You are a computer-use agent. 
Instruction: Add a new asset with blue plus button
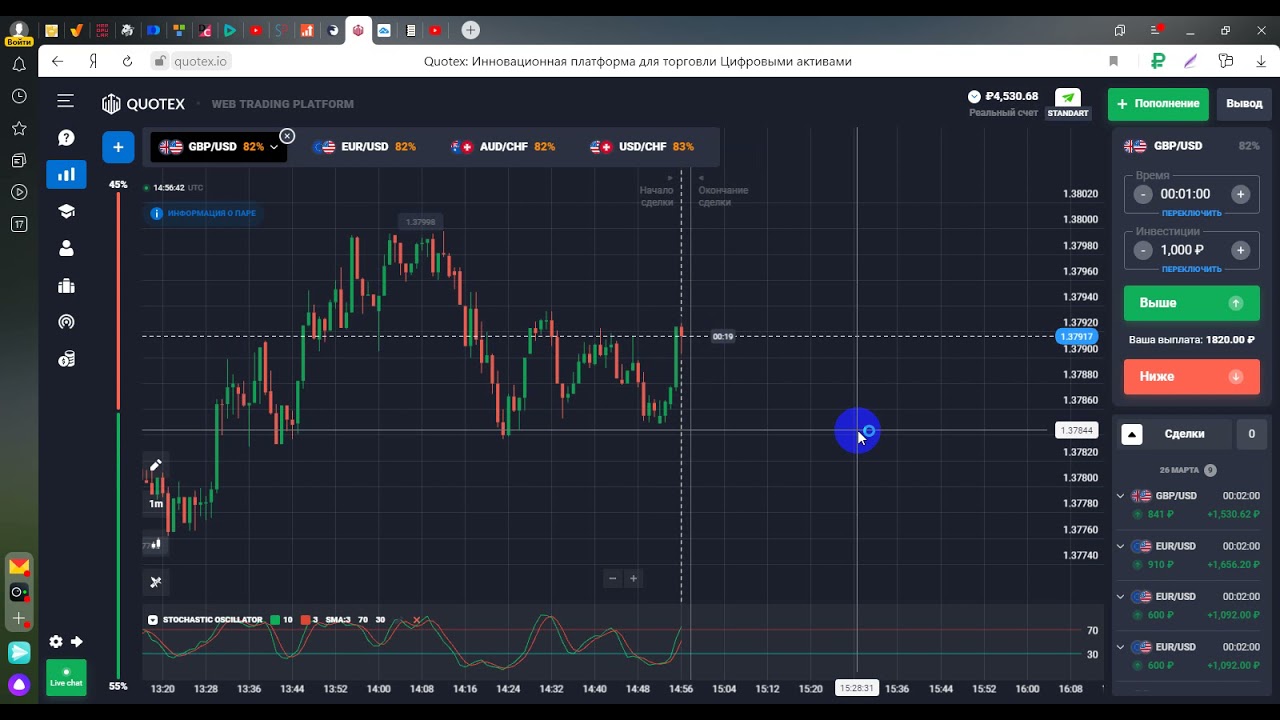[x=118, y=147]
